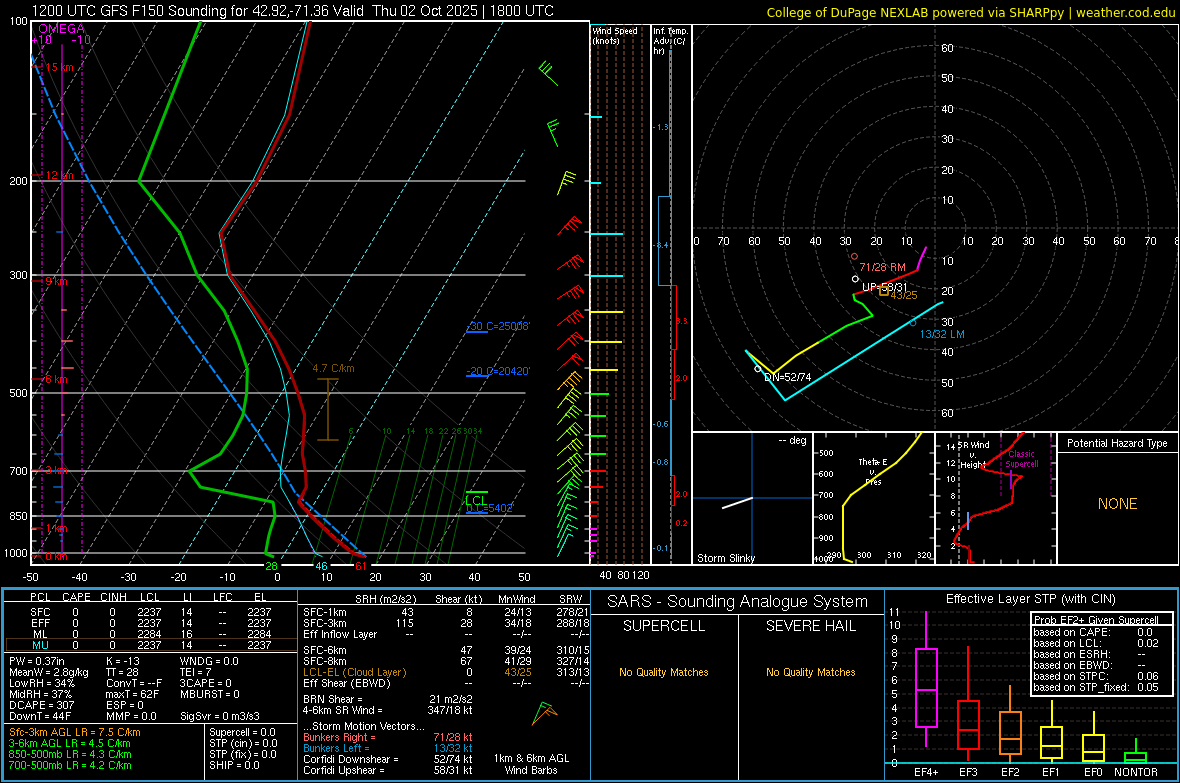The width and height of the screenshot is (1180, 783).
Task: Open the weather.cod.edu NEXLAB credit text
Action: (x=970, y=12)
